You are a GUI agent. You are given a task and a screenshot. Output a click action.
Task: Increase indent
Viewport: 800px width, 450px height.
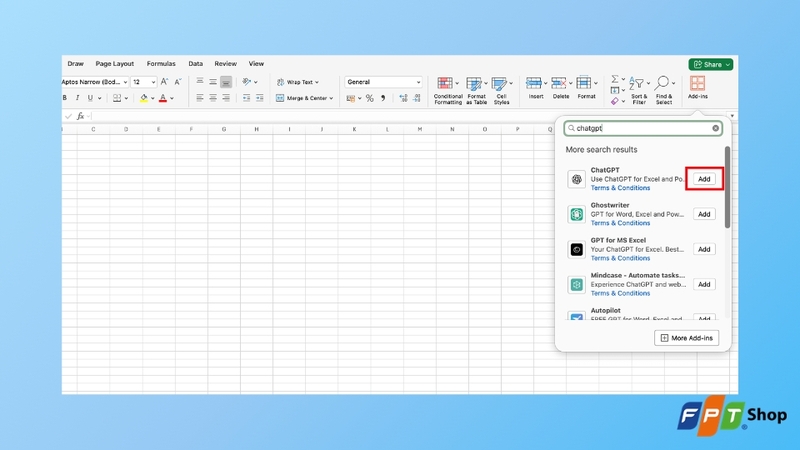(259, 98)
